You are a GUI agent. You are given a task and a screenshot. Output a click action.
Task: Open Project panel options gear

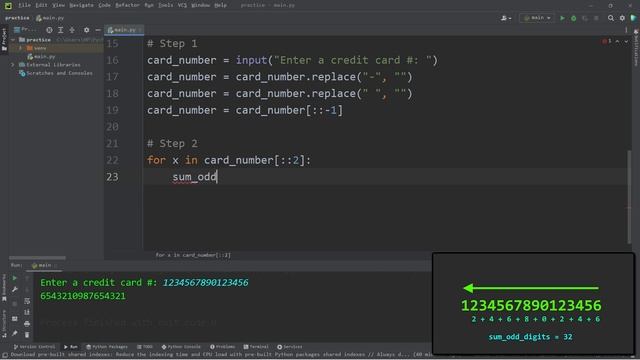coord(86,30)
